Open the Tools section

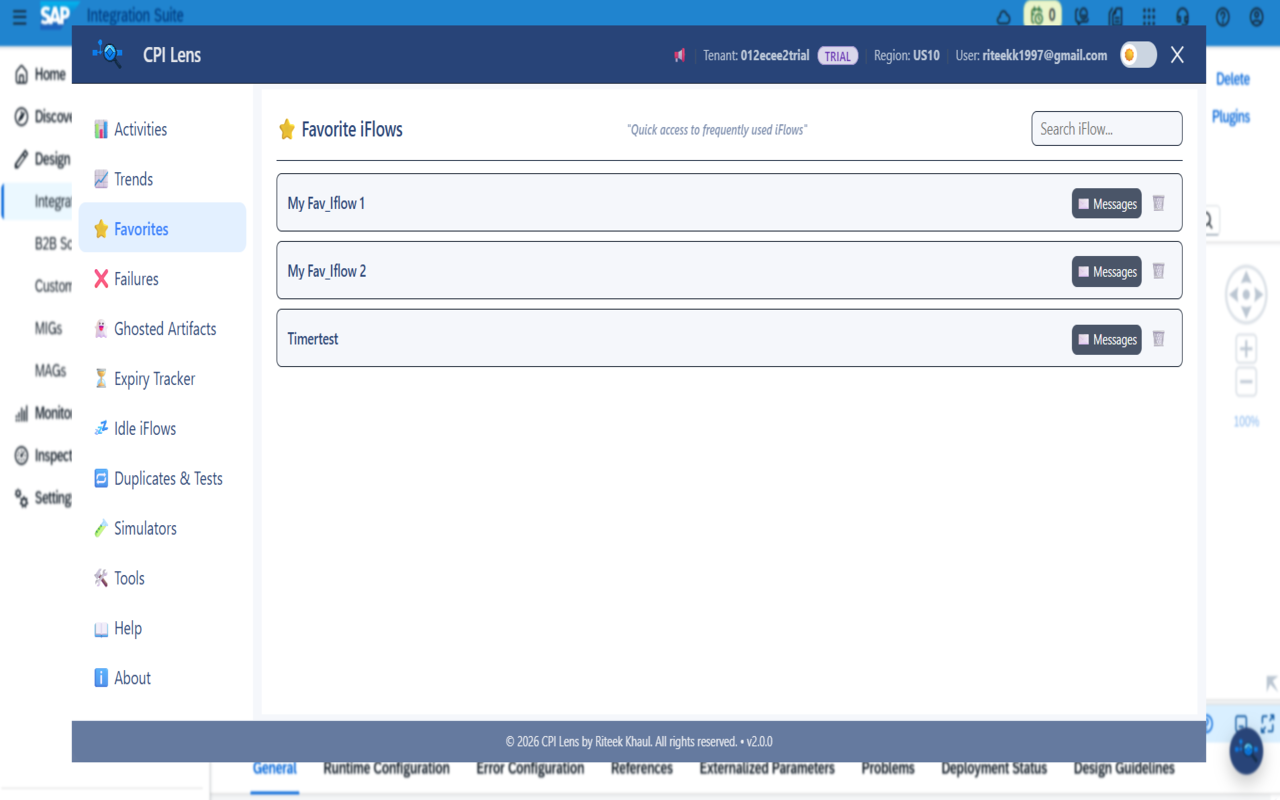pos(128,578)
